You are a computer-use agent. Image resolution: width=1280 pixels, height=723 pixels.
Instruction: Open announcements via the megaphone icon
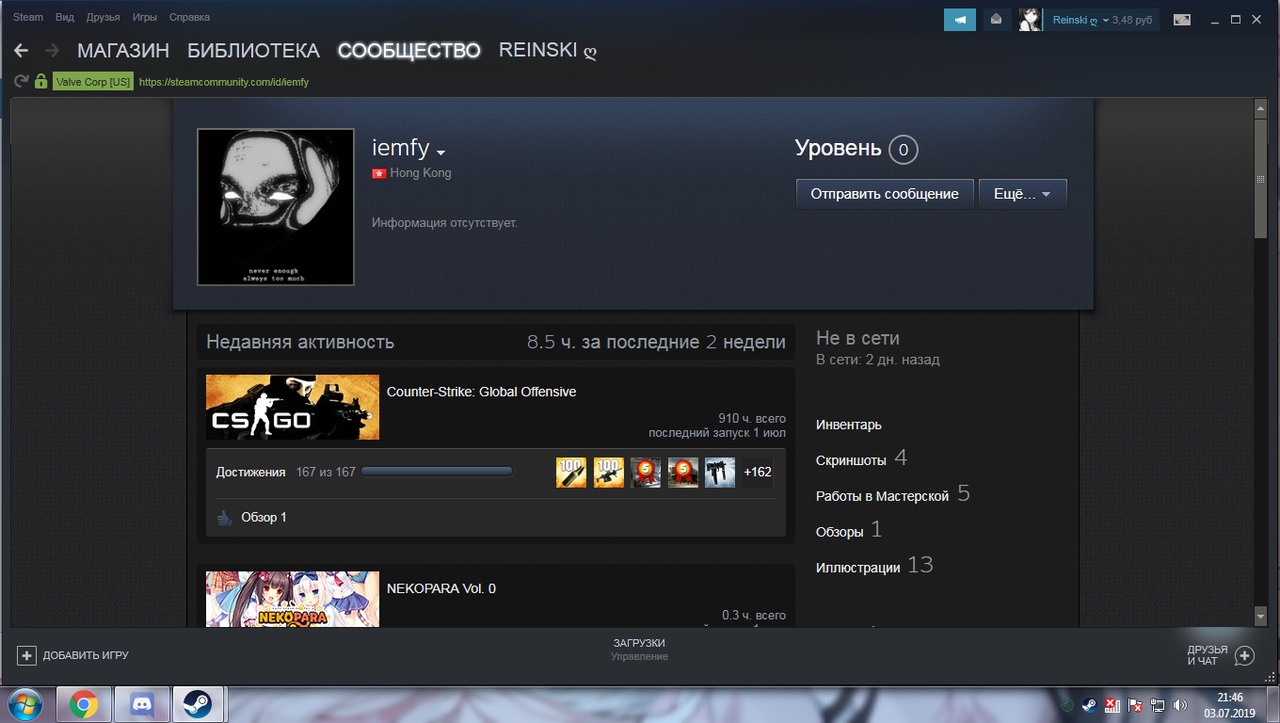tap(960, 19)
